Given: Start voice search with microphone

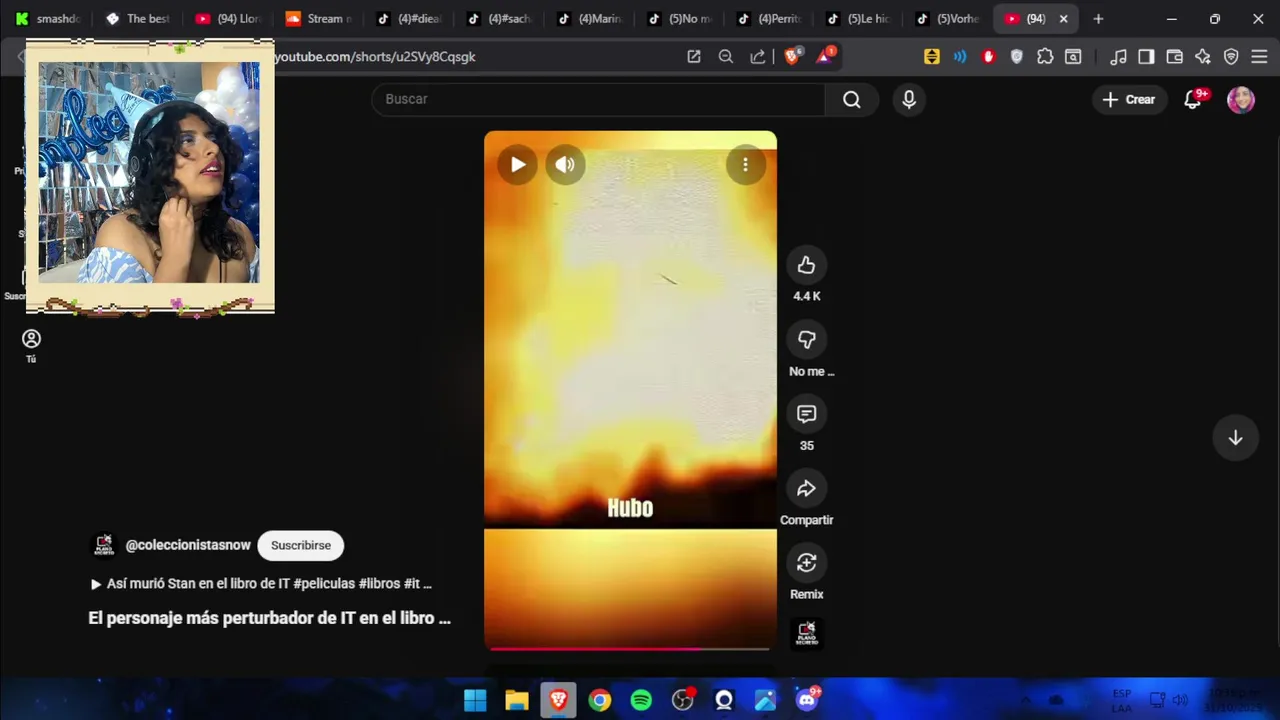Looking at the screenshot, I should coord(908,99).
